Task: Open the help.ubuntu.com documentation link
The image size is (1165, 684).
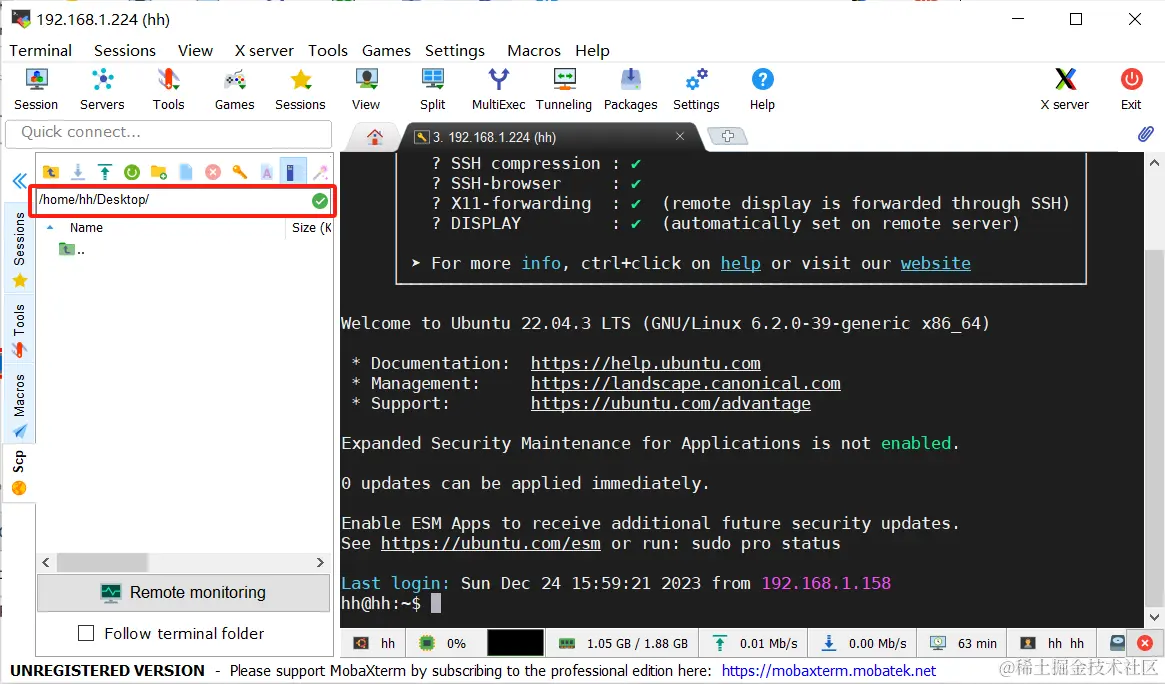Action: (645, 363)
